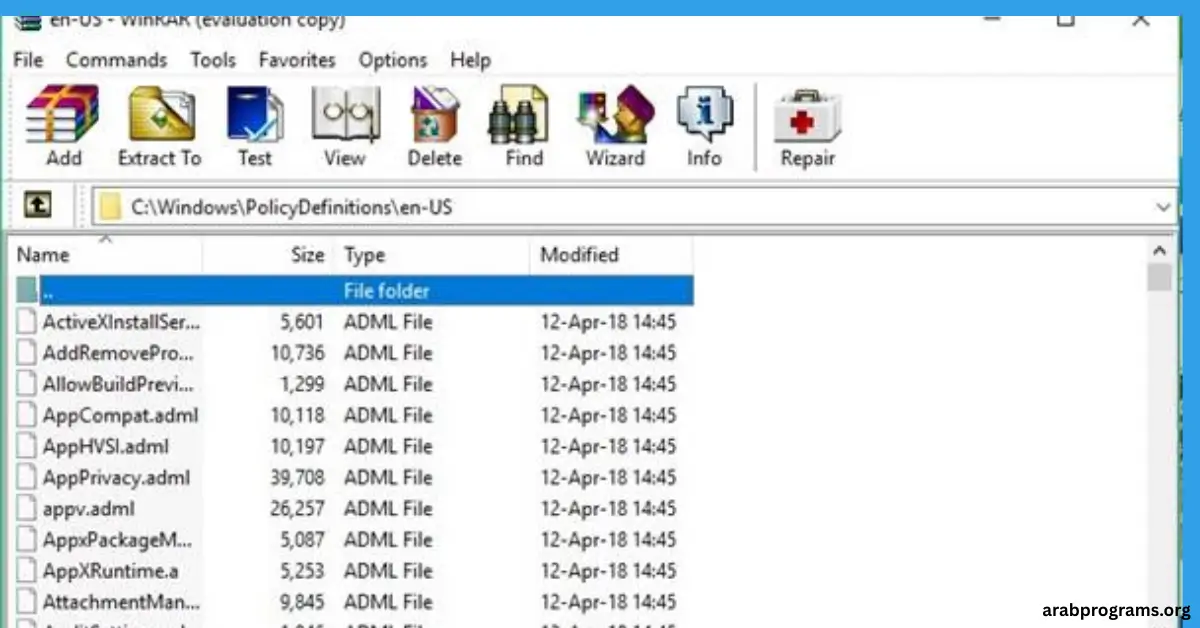
Task: Click the folder icon in address bar
Action: [x=110, y=207]
